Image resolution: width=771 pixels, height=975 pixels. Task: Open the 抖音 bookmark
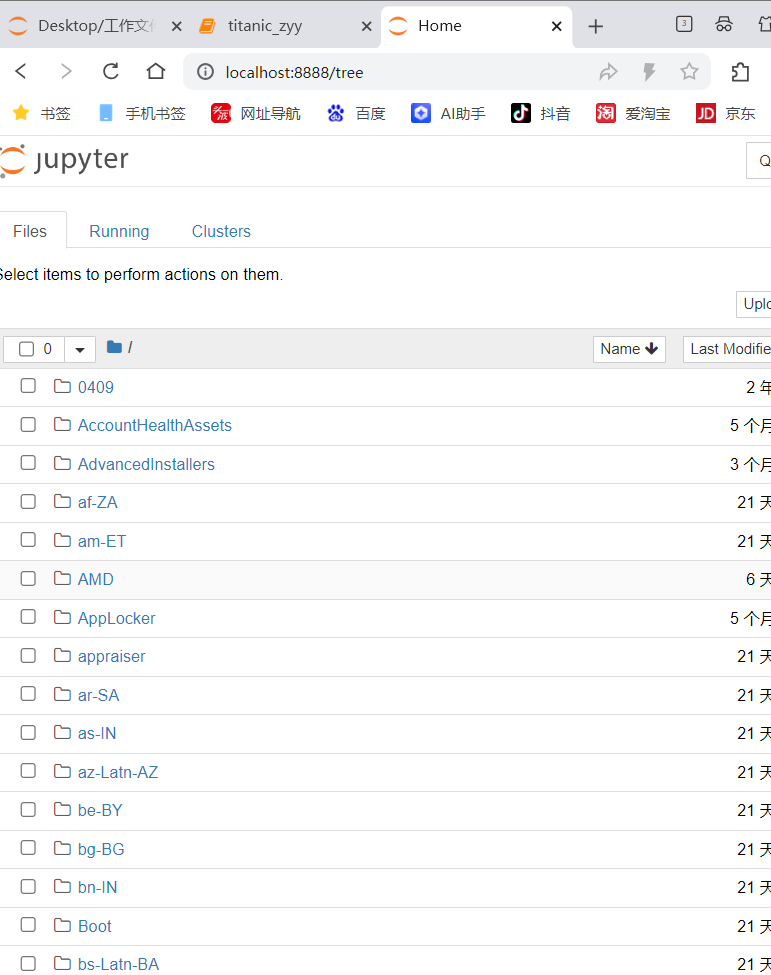pos(541,113)
